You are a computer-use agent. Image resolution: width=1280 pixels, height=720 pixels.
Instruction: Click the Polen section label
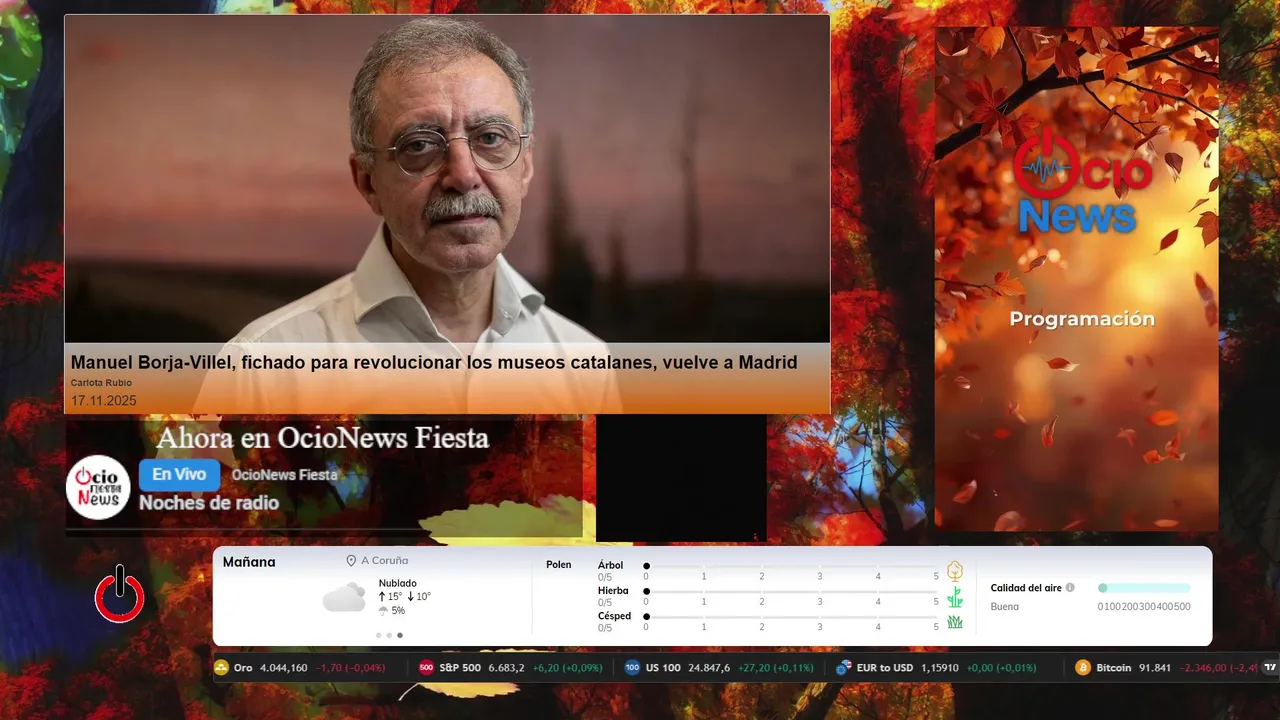[559, 565]
